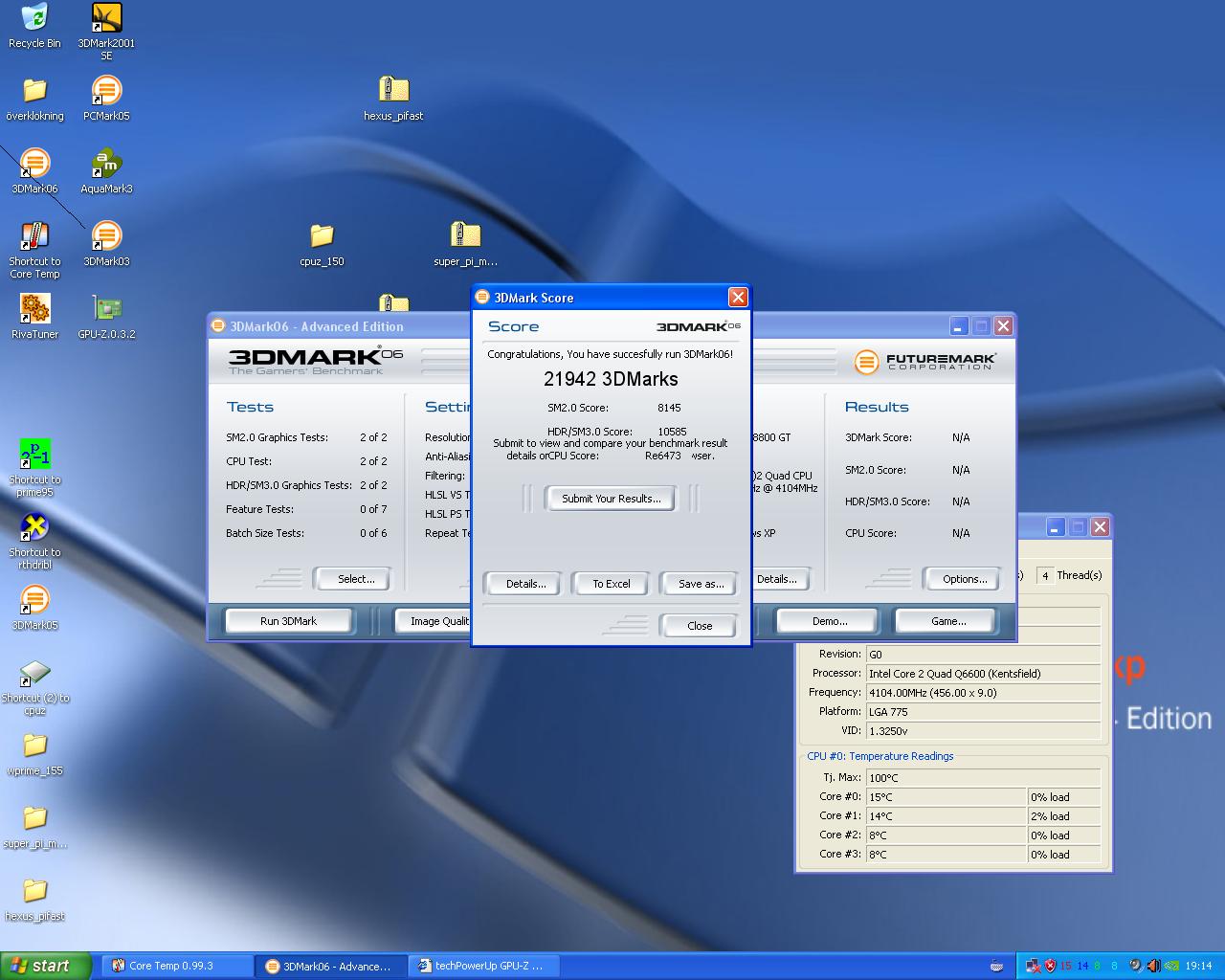Click the Frequency field in Core Temp
1225x980 pixels.
[x=983, y=692]
